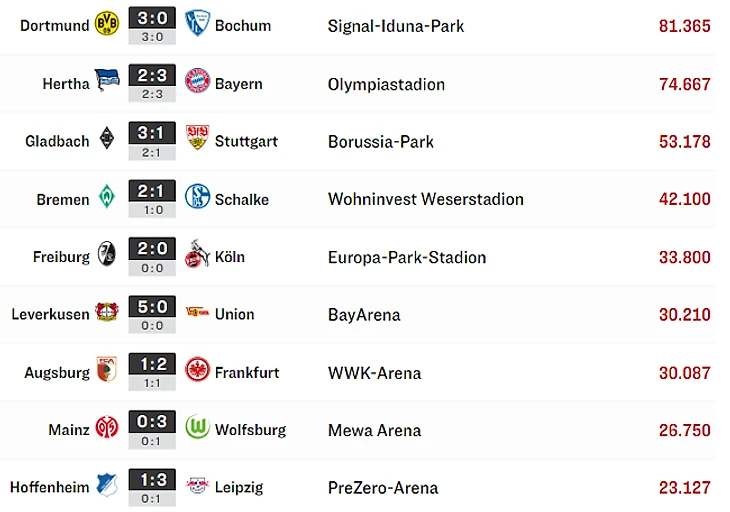Open the Leverkusen vs Union 5:0 result

[152, 306]
